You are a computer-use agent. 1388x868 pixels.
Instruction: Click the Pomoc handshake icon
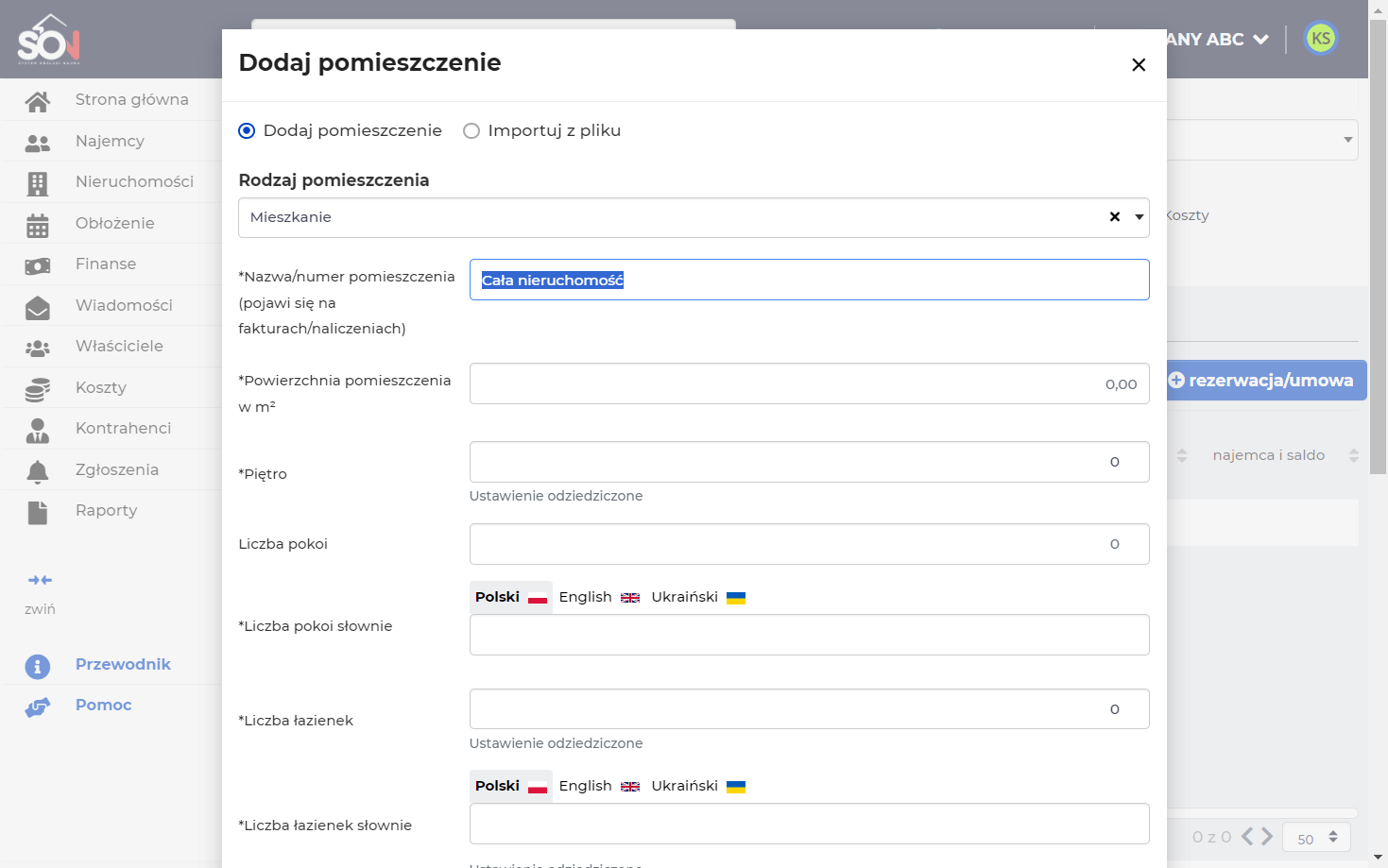[x=38, y=707]
